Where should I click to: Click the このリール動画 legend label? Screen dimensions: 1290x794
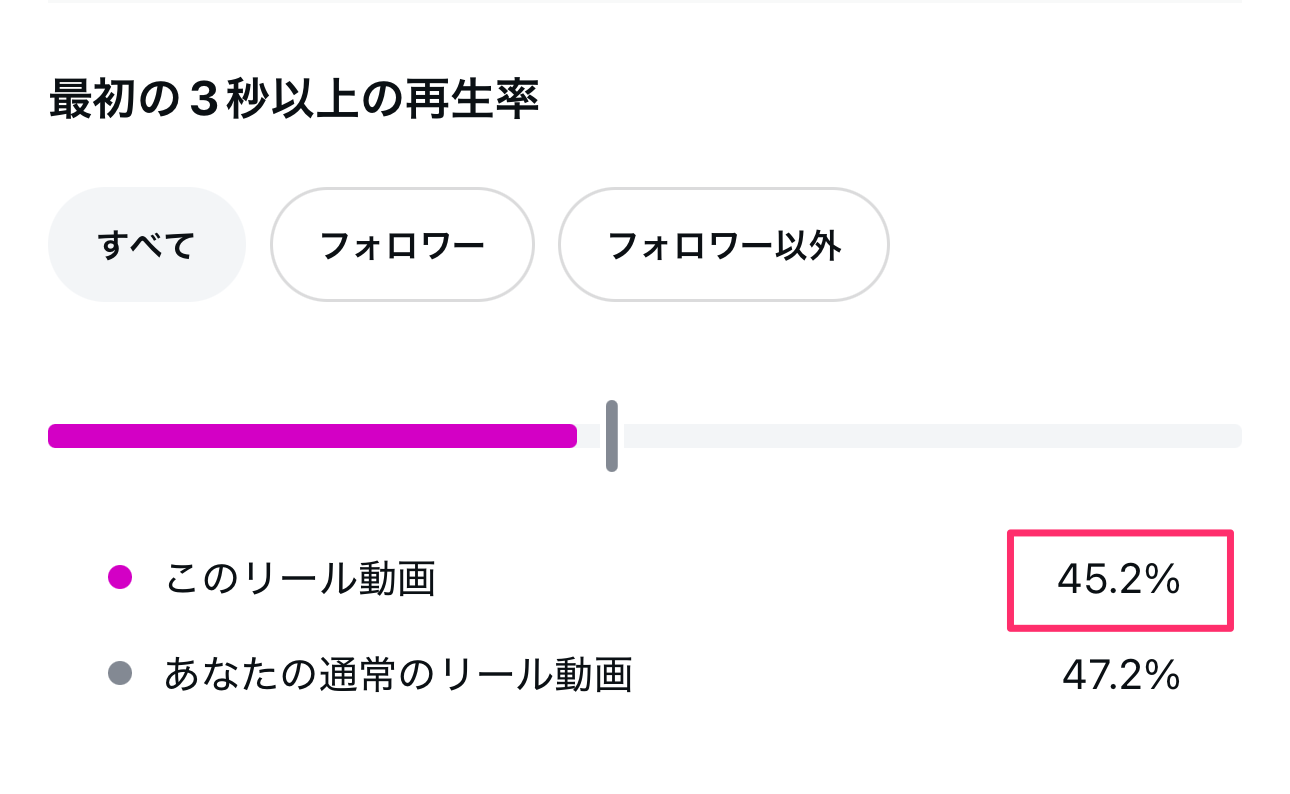coord(299,579)
